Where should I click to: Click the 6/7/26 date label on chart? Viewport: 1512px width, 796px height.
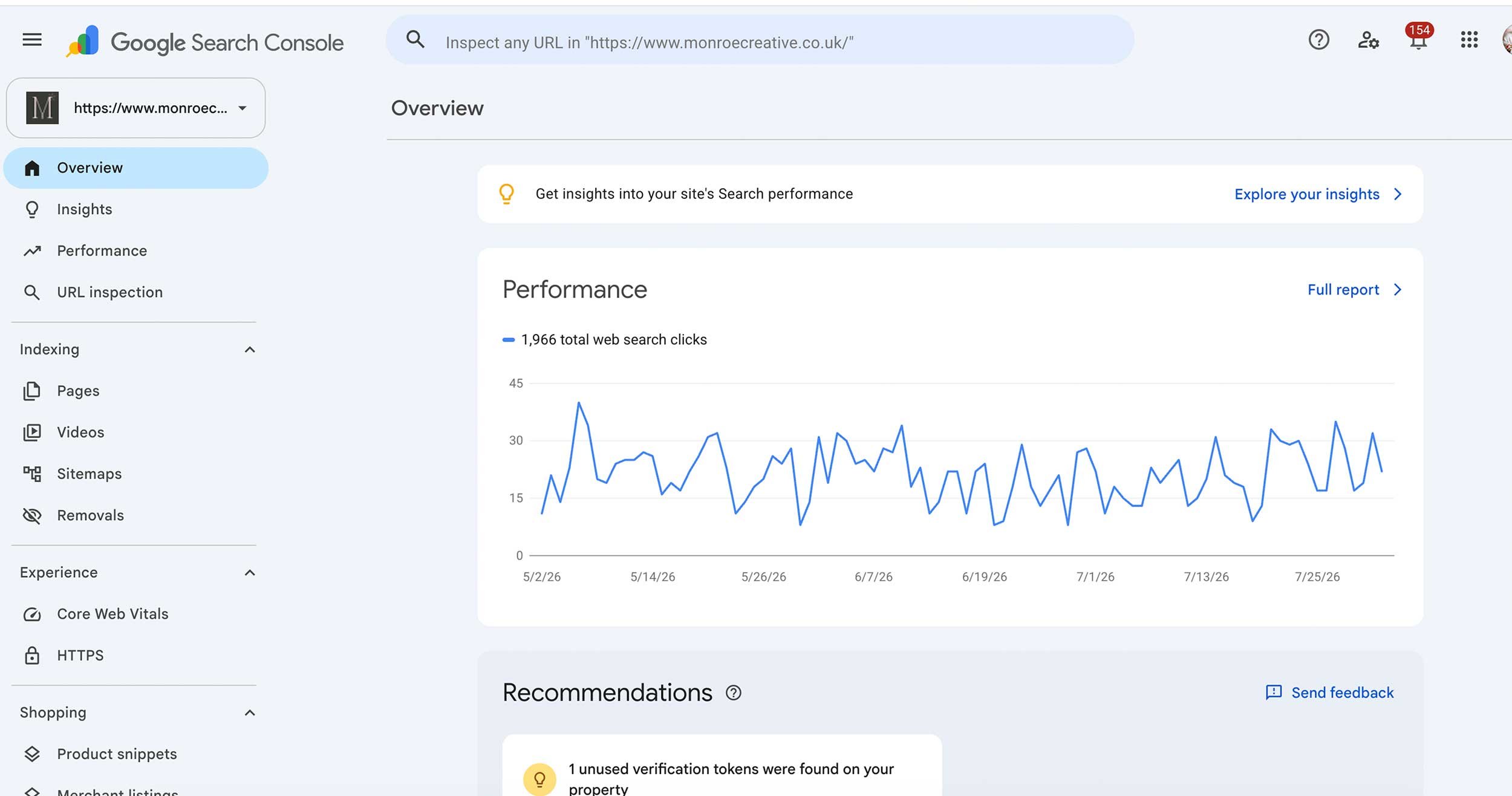point(873,577)
